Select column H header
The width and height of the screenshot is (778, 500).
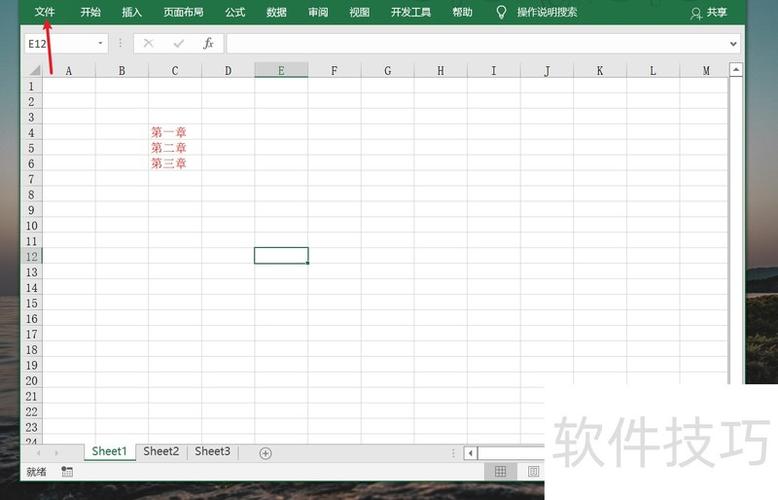pos(441,71)
